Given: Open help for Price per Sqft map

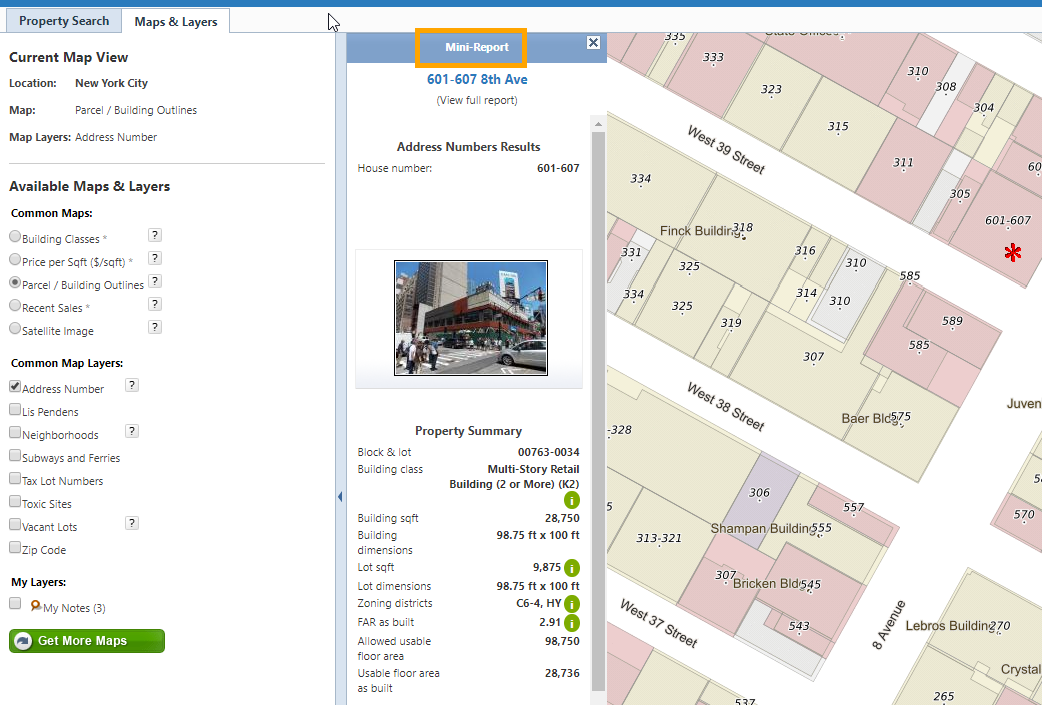Looking at the screenshot, I should 155,258.
